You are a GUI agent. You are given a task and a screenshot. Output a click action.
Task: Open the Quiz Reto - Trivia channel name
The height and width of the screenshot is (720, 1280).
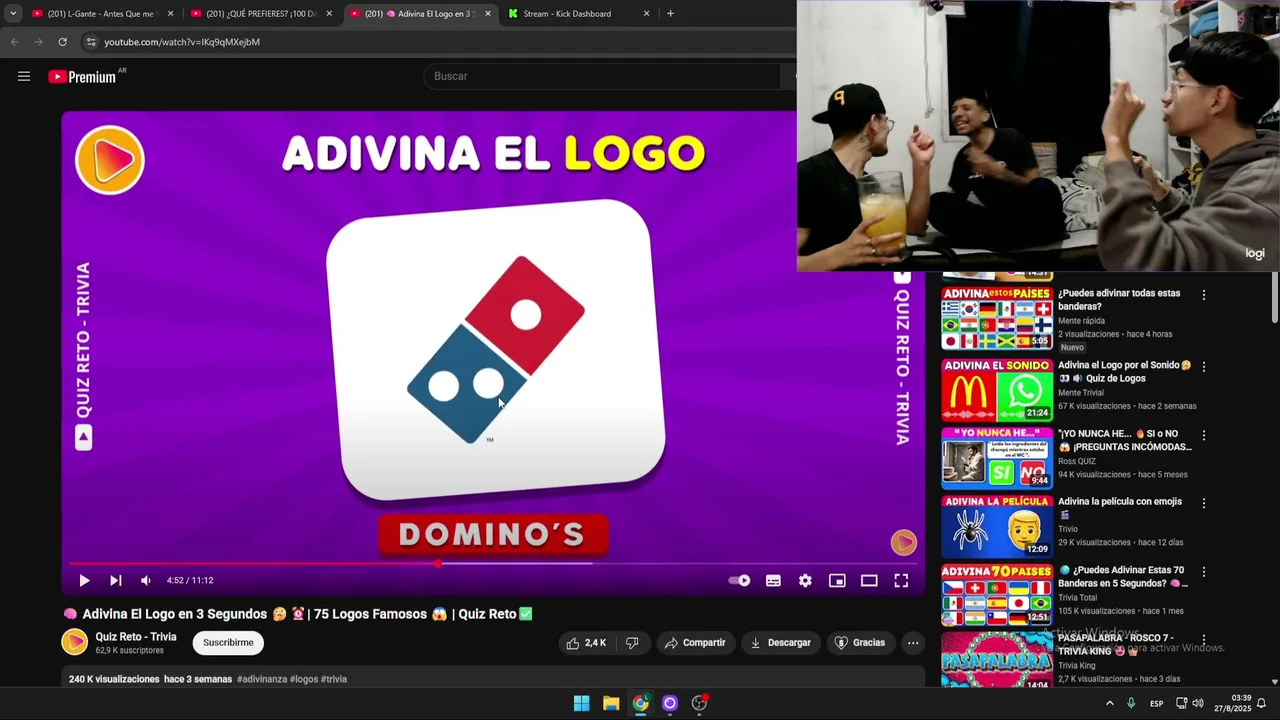[136, 637]
